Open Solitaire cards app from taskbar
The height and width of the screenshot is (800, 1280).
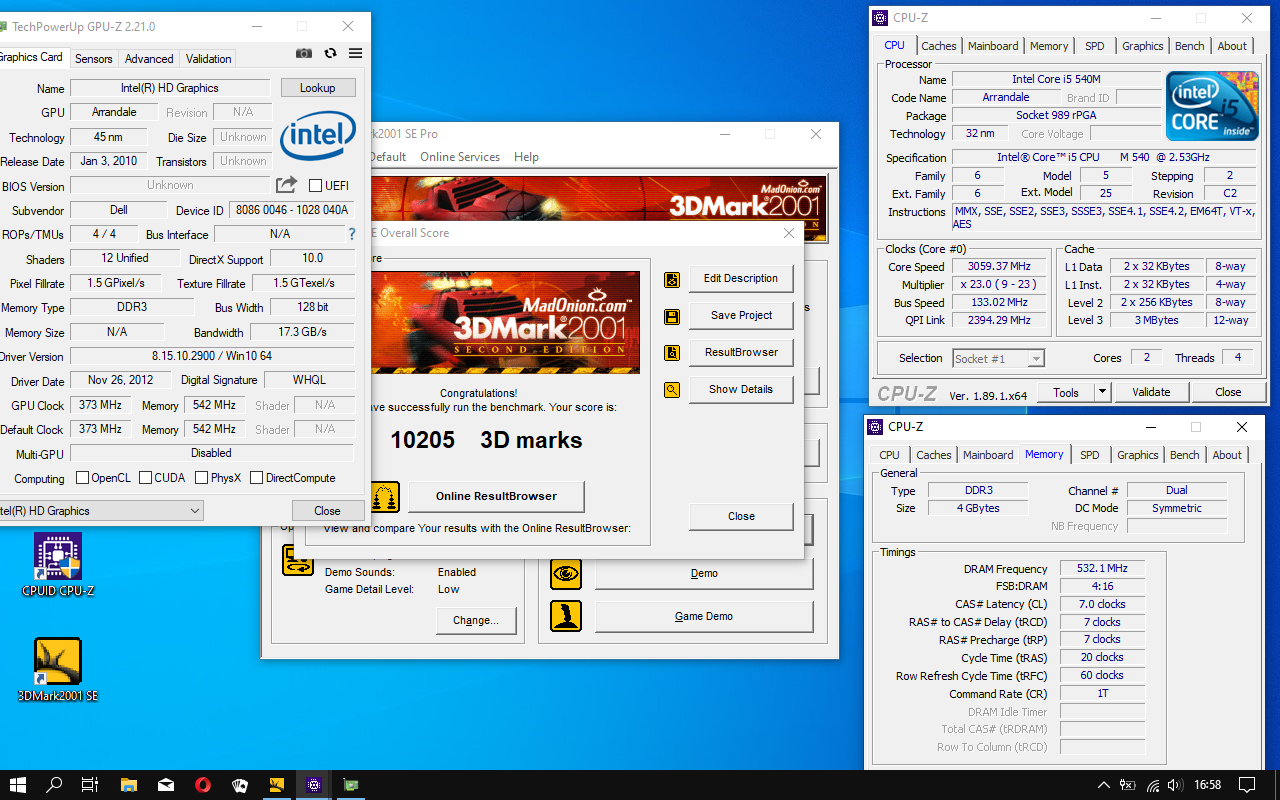[240, 785]
